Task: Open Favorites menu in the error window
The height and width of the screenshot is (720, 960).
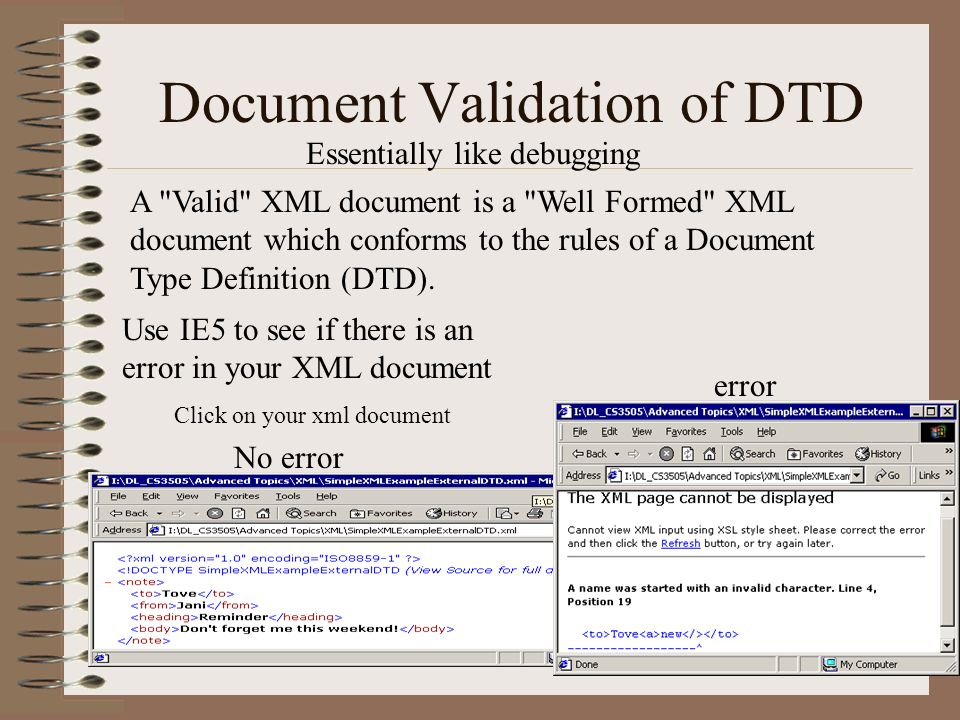Action: [x=686, y=432]
